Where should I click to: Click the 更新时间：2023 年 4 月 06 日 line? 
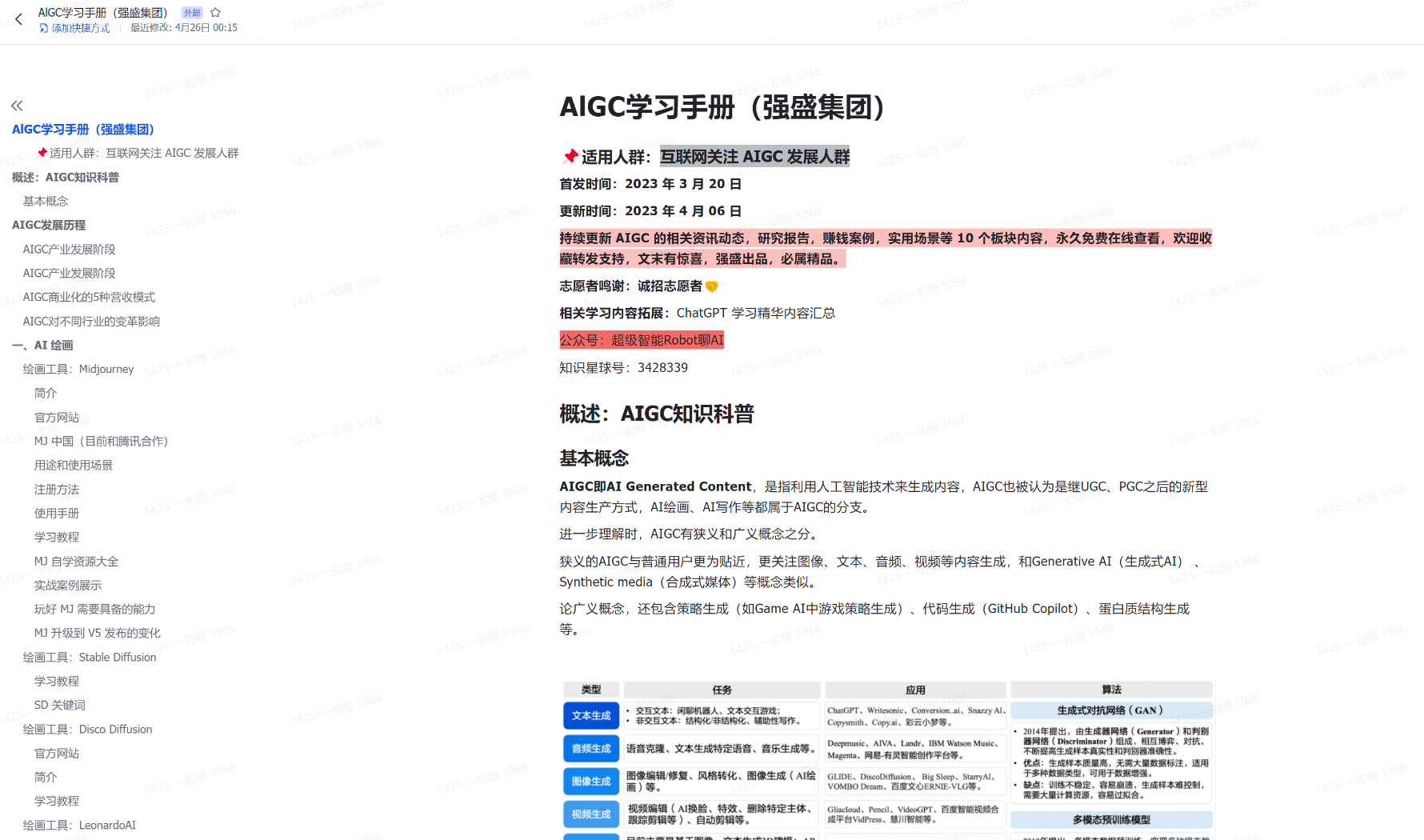click(650, 211)
